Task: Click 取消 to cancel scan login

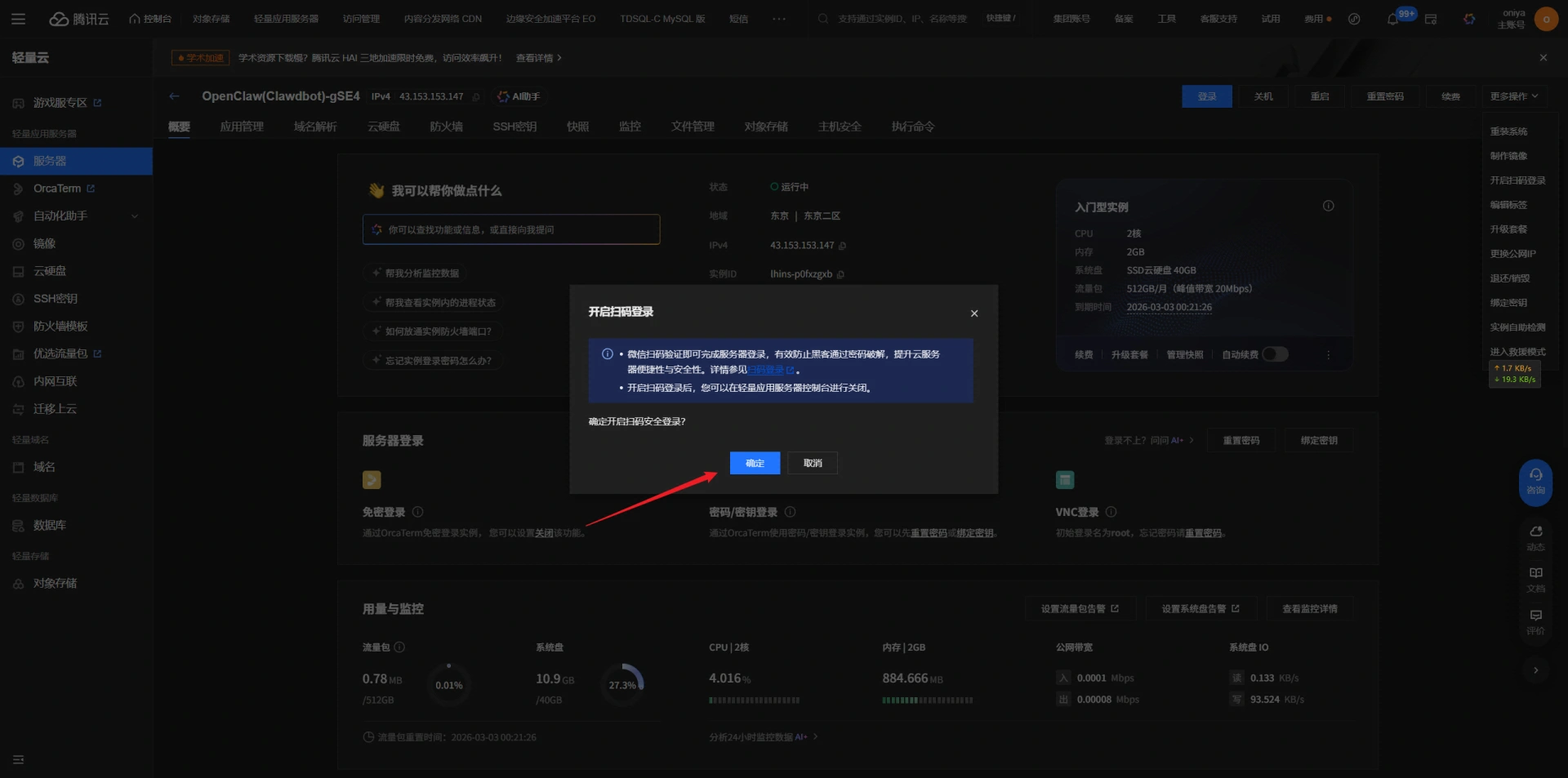Action: pyautogui.click(x=813, y=463)
